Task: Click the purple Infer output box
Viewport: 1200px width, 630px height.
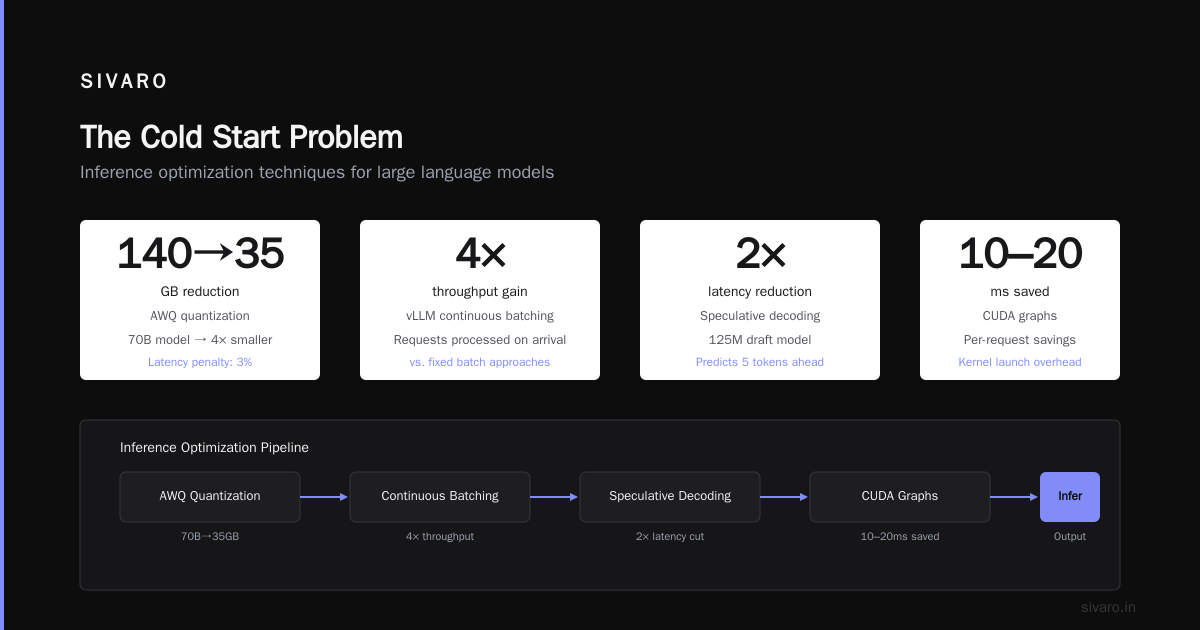Action: 1070,497
